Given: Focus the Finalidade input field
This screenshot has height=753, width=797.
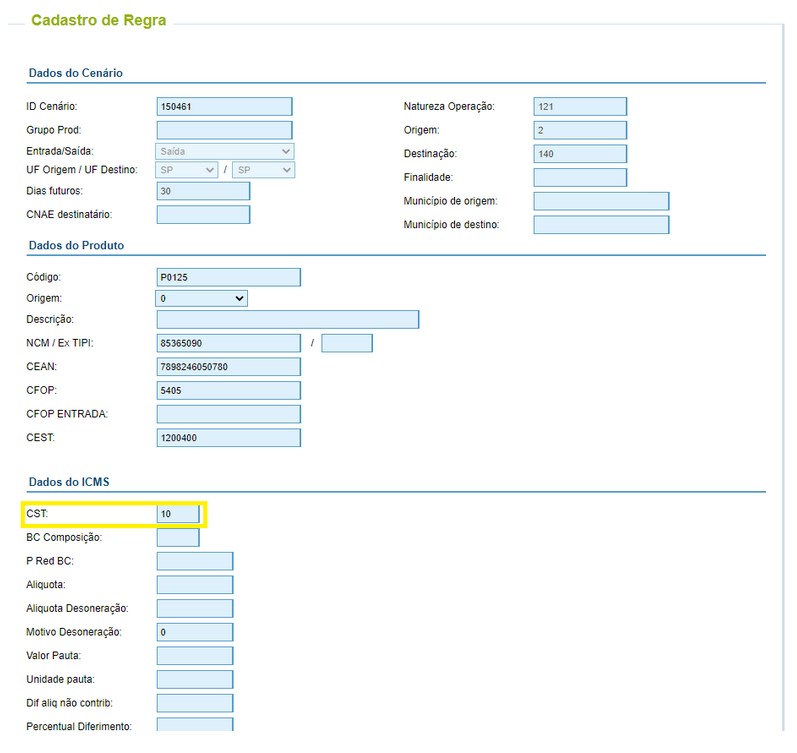Looking at the screenshot, I should pyautogui.click(x=580, y=177).
